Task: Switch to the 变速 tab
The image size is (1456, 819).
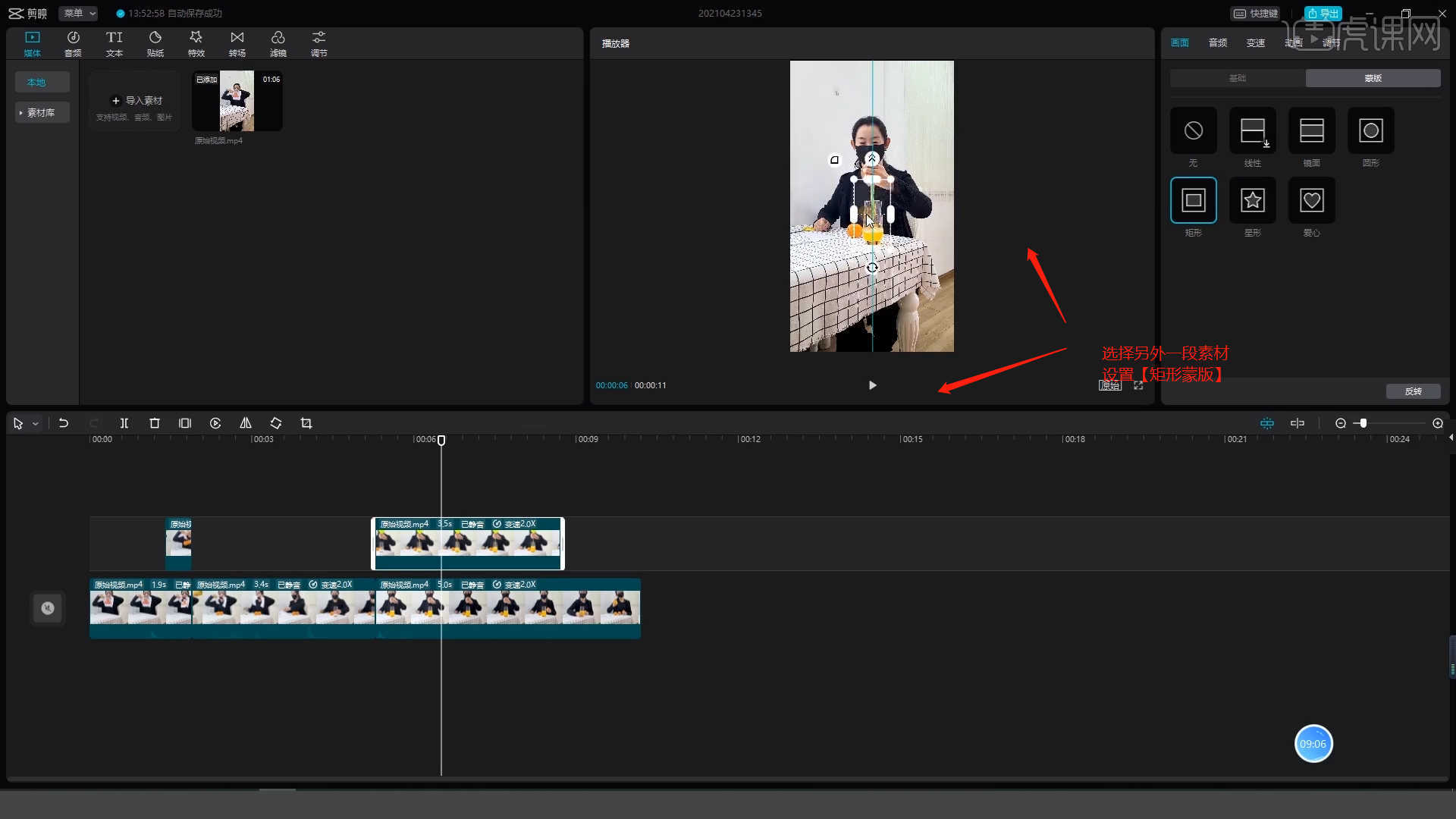Action: [x=1255, y=43]
